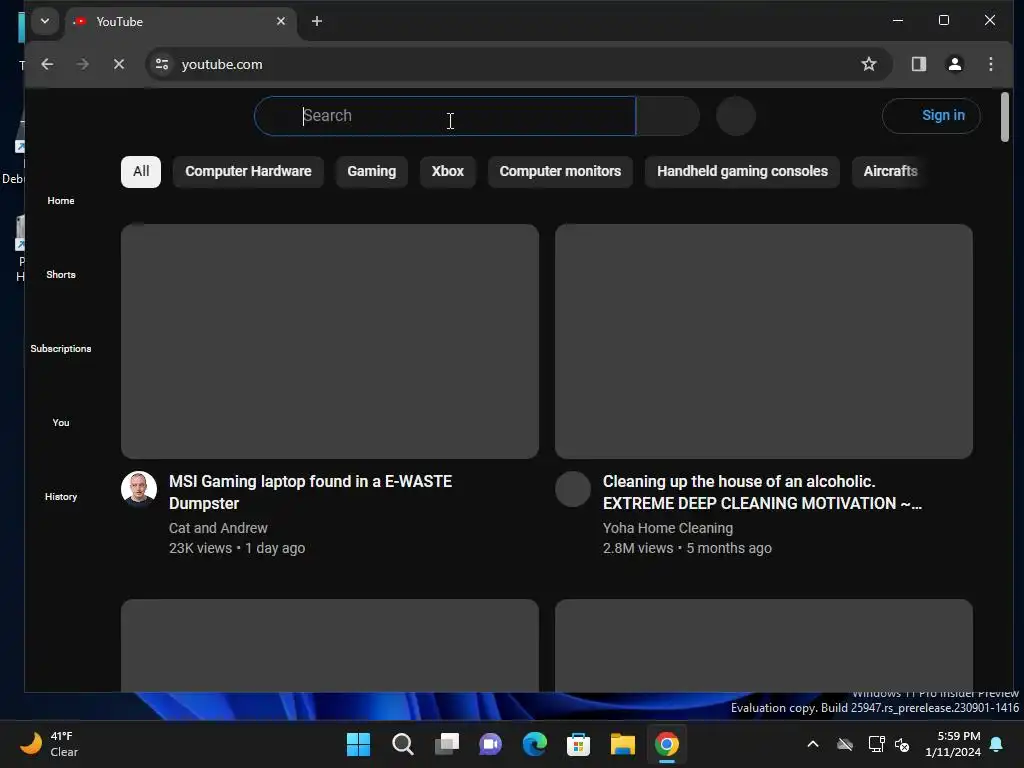
Task: Open Windows taskbar Search
Action: 402,744
